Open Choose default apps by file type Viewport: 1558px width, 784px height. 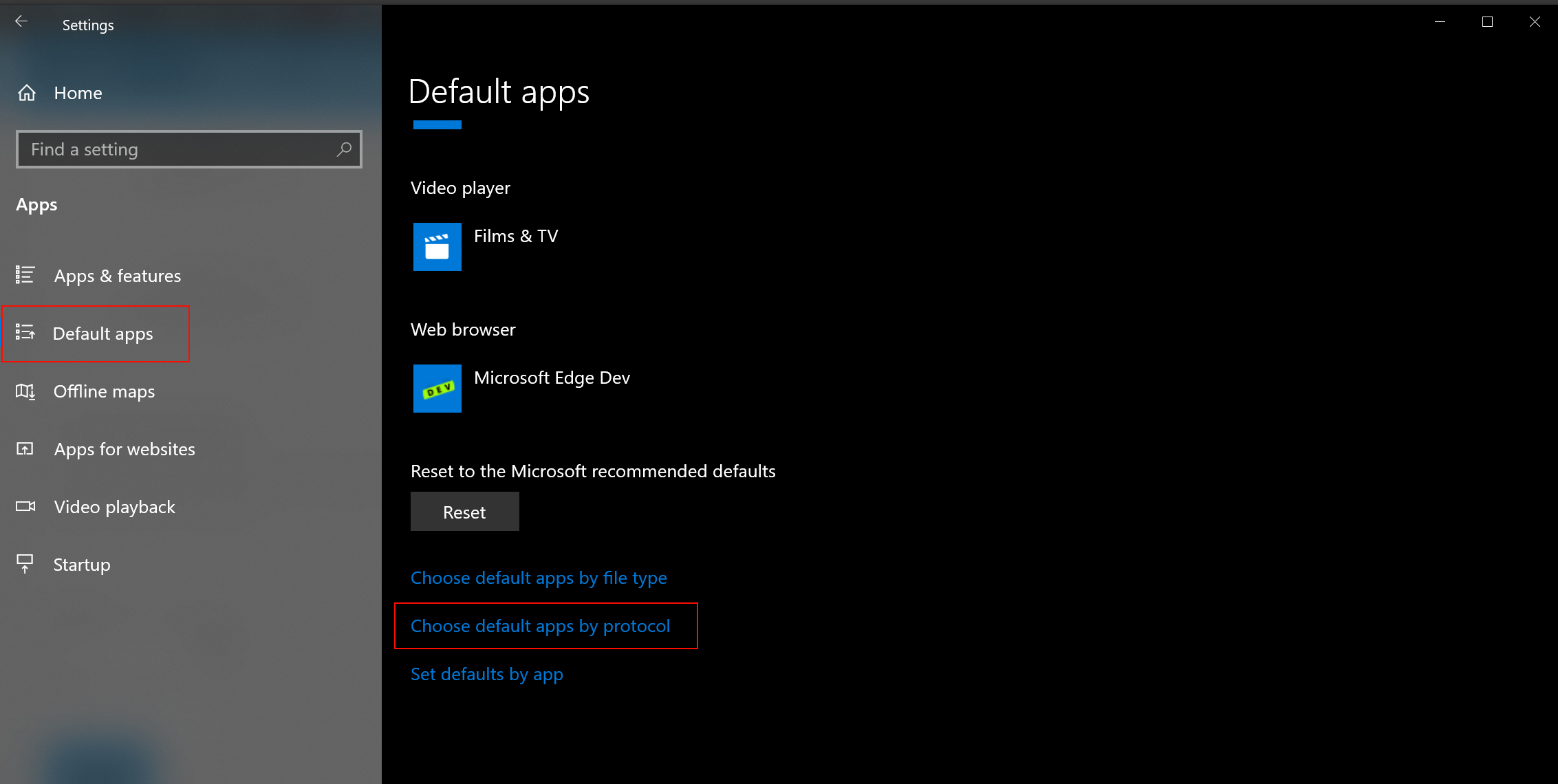tap(539, 578)
